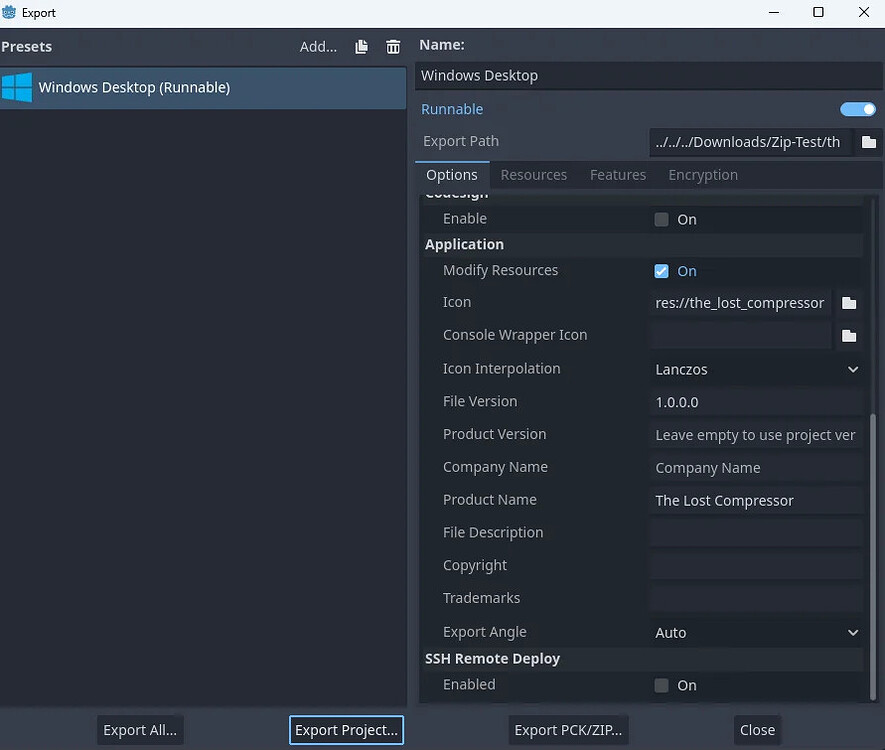
Task: Toggle the Runnable switch off
Action: tap(857, 109)
